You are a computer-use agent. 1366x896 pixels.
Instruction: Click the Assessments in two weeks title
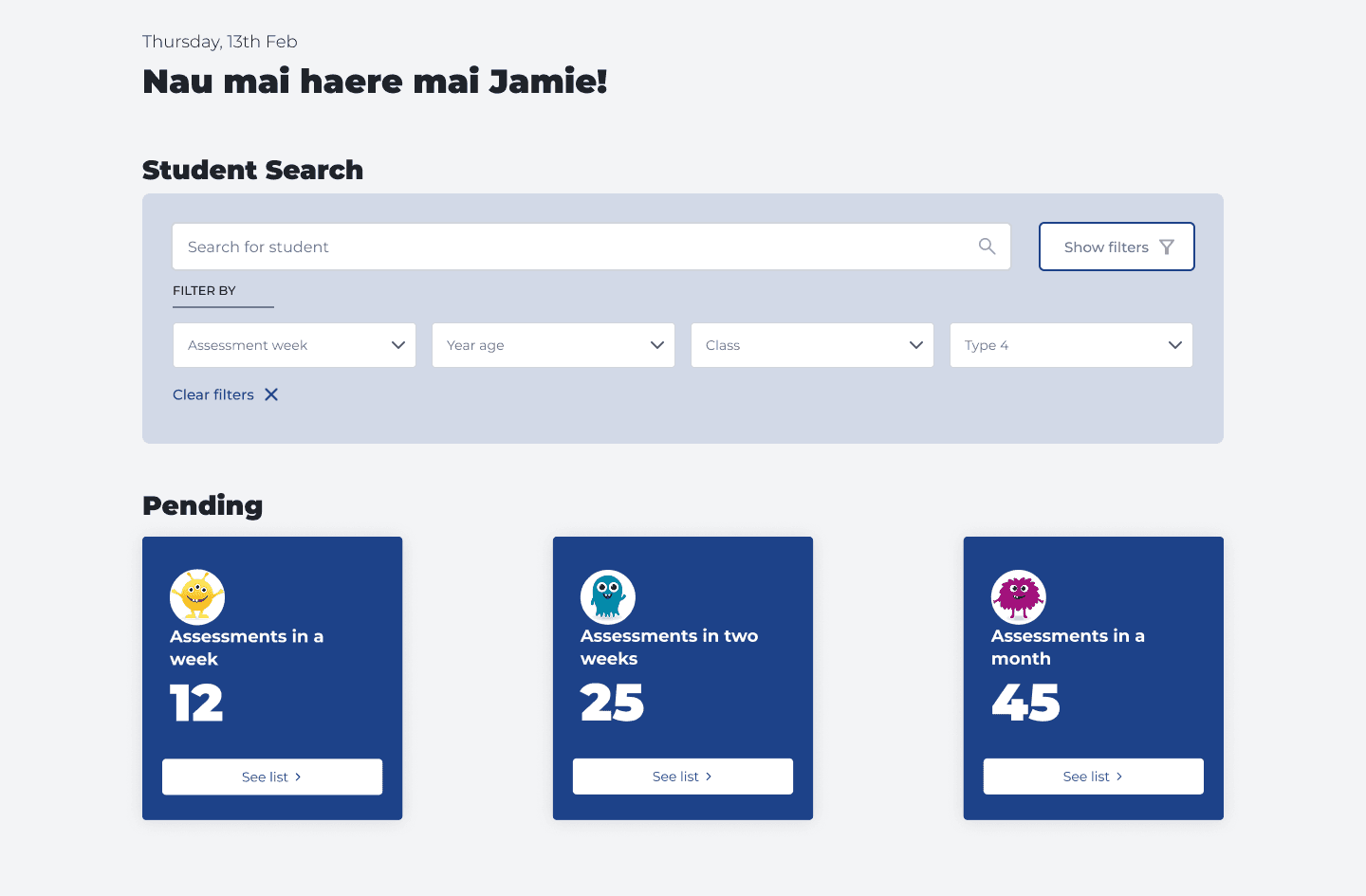(x=670, y=648)
